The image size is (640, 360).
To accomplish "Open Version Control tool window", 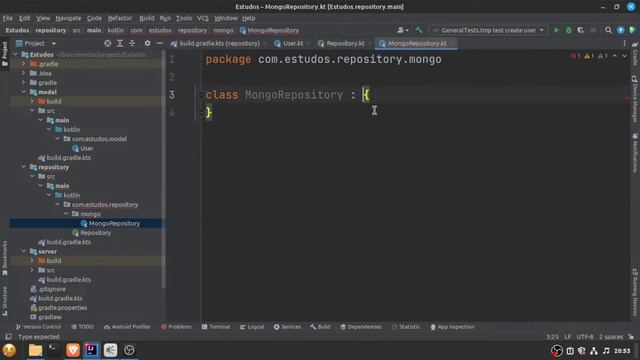I will click(38, 327).
